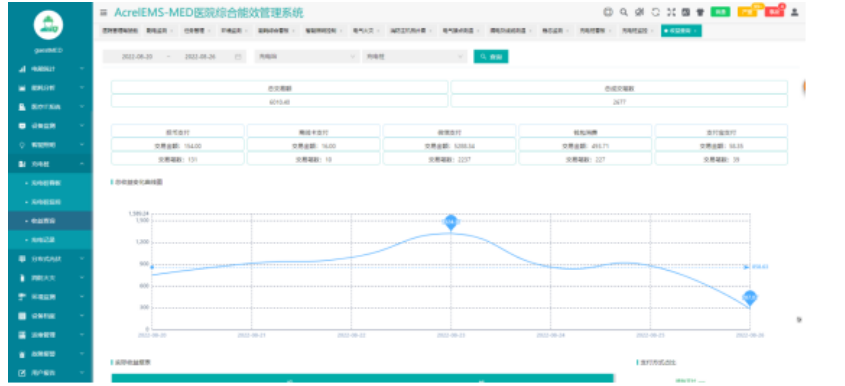Click the green alarm level badge
This screenshot has height=386, width=845.
pyautogui.click(x=720, y=12)
